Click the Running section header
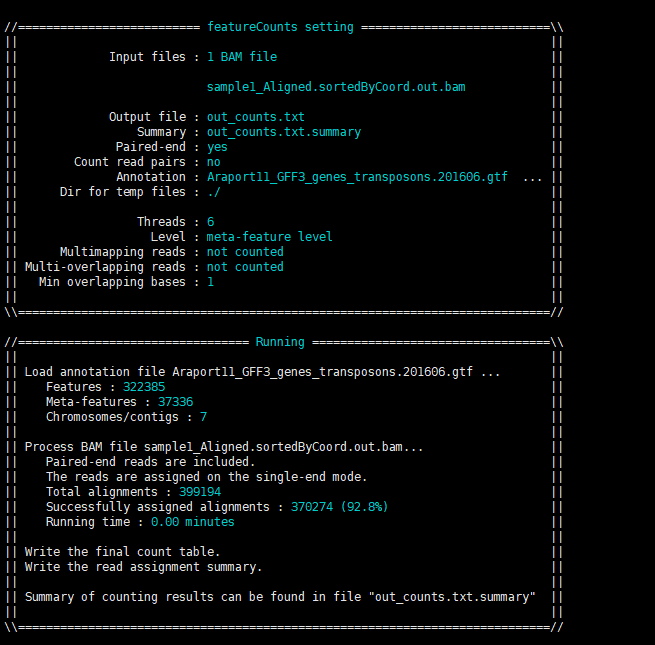This screenshot has width=655, height=645. point(280,342)
